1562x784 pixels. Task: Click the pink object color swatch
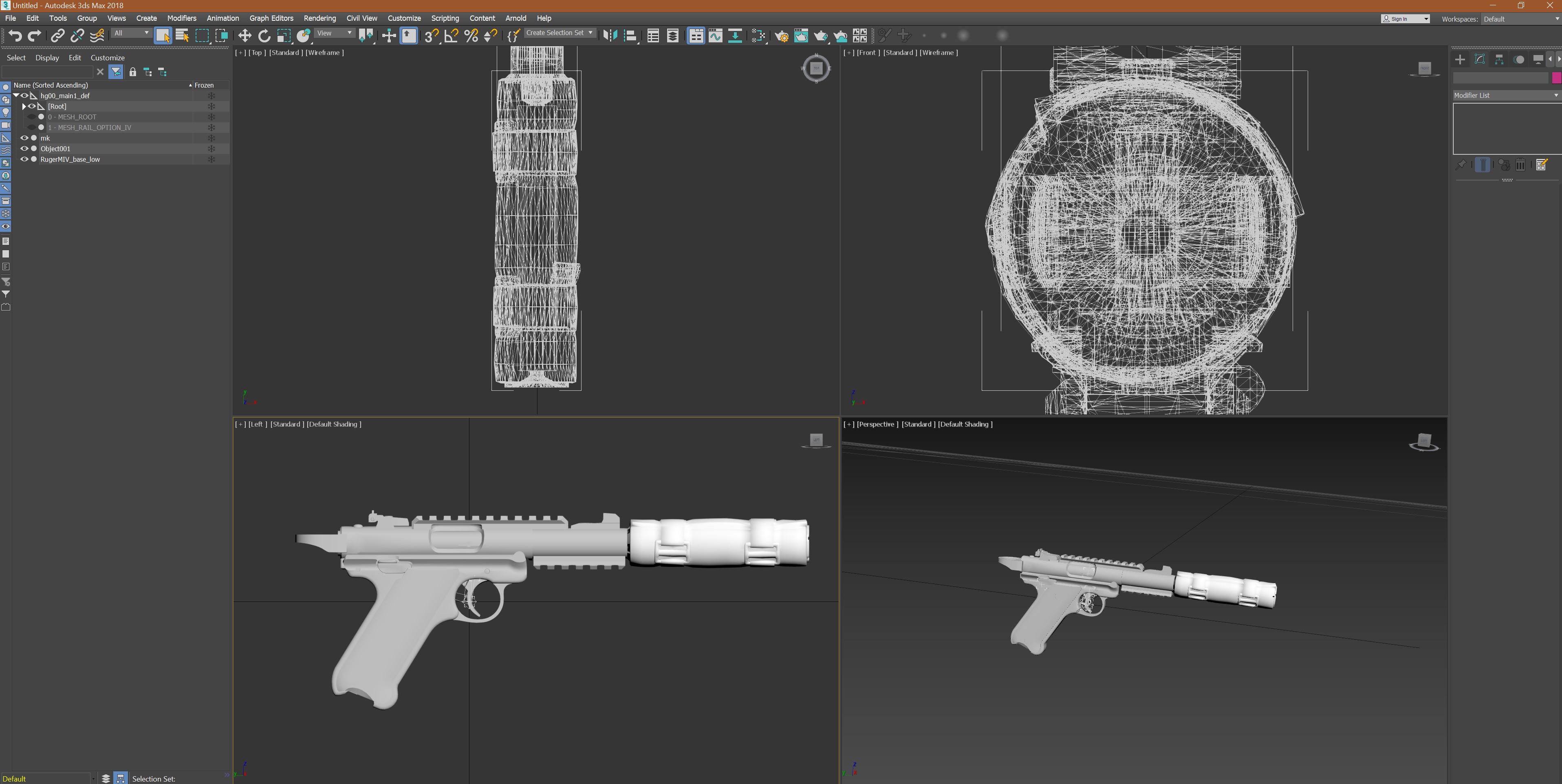click(1556, 77)
